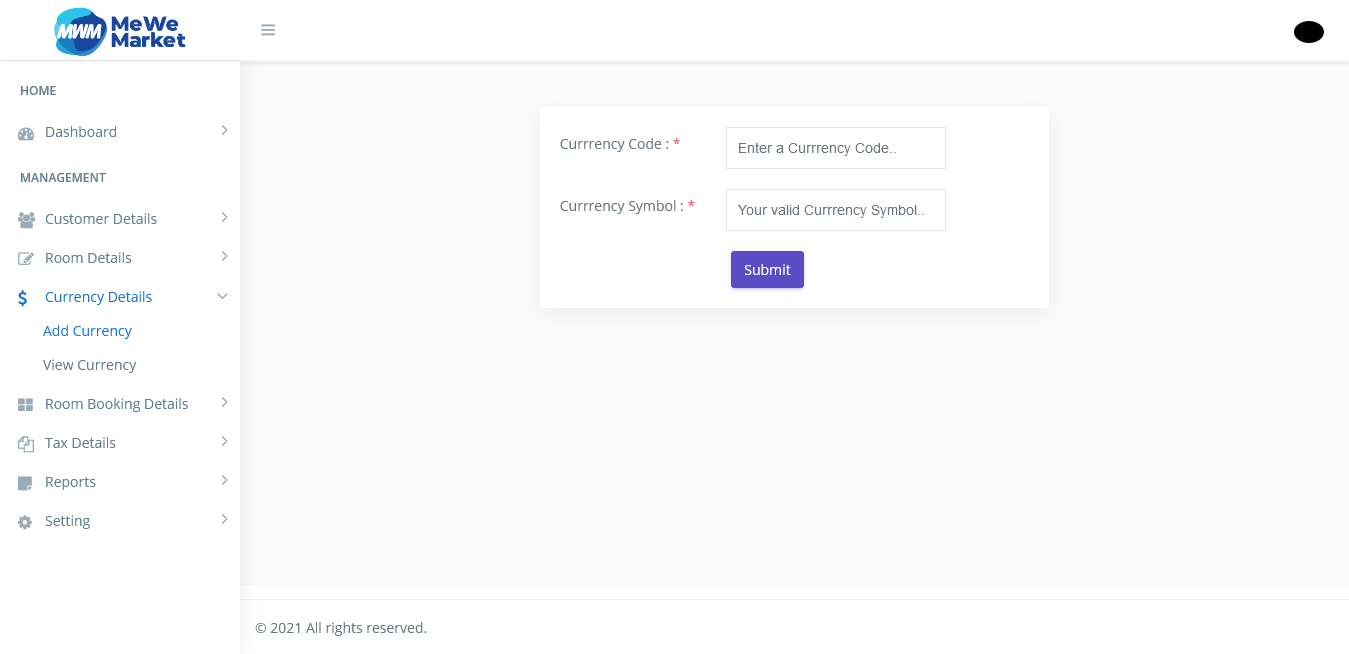1349x654 pixels.
Task: Click the Room Details edit icon
Action: pos(26,259)
